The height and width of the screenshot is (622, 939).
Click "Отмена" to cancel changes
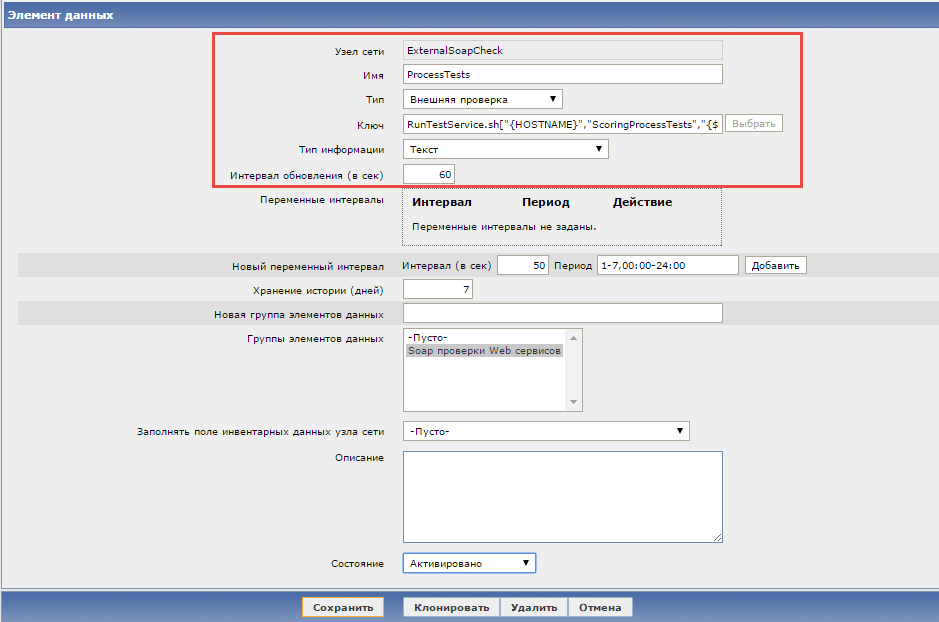point(600,606)
